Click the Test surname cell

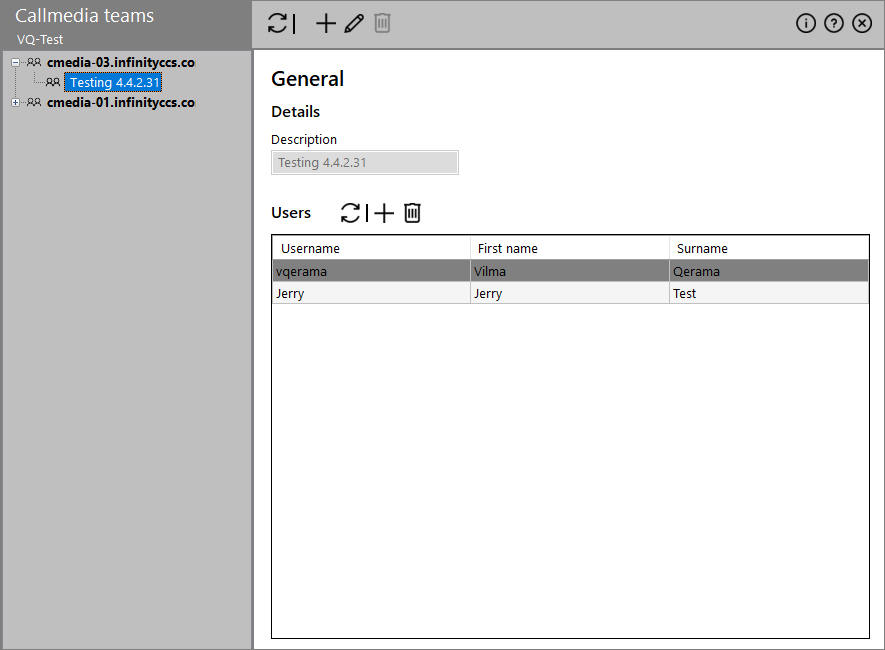pyautogui.click(x=769, y=293)
